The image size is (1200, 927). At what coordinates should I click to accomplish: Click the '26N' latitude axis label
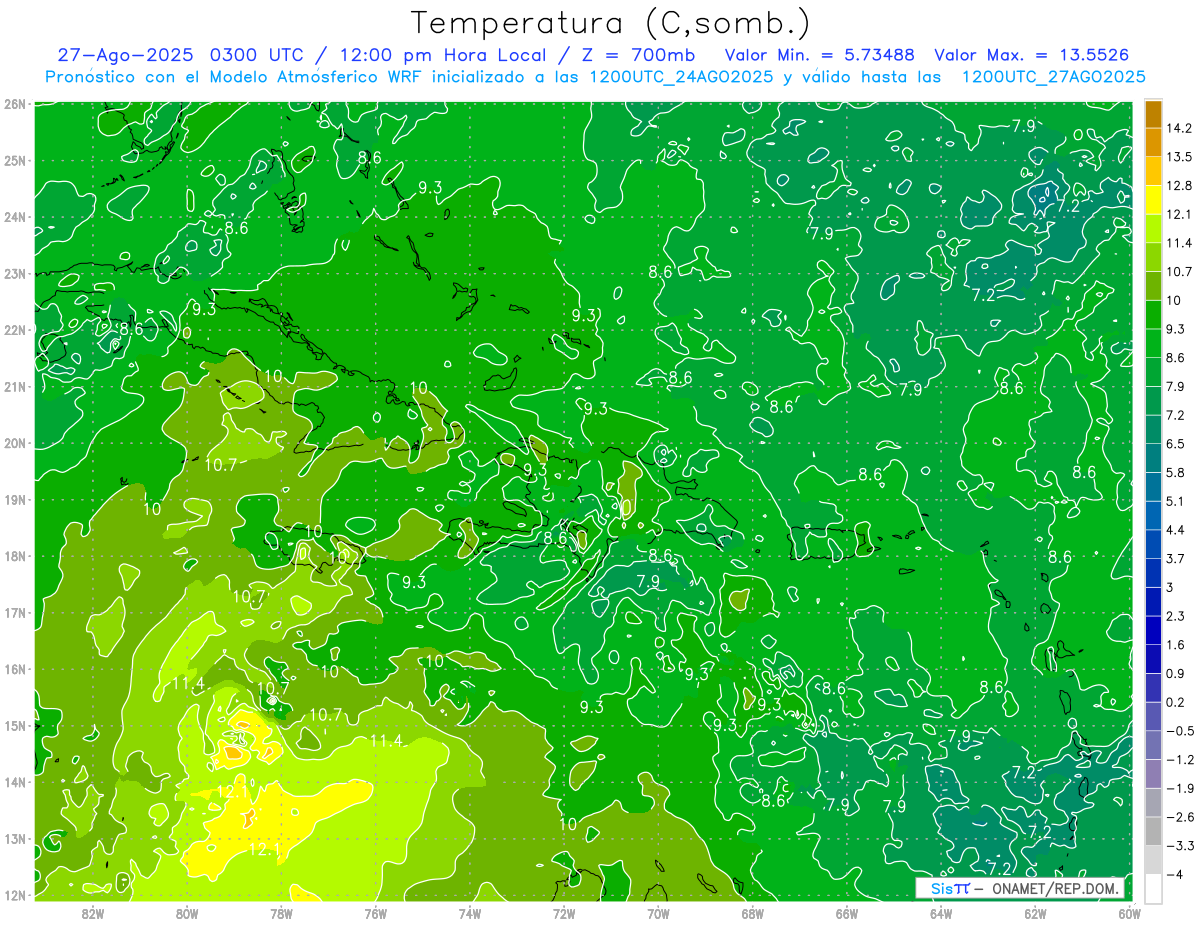pyautogui.click(x=14, y=104)
